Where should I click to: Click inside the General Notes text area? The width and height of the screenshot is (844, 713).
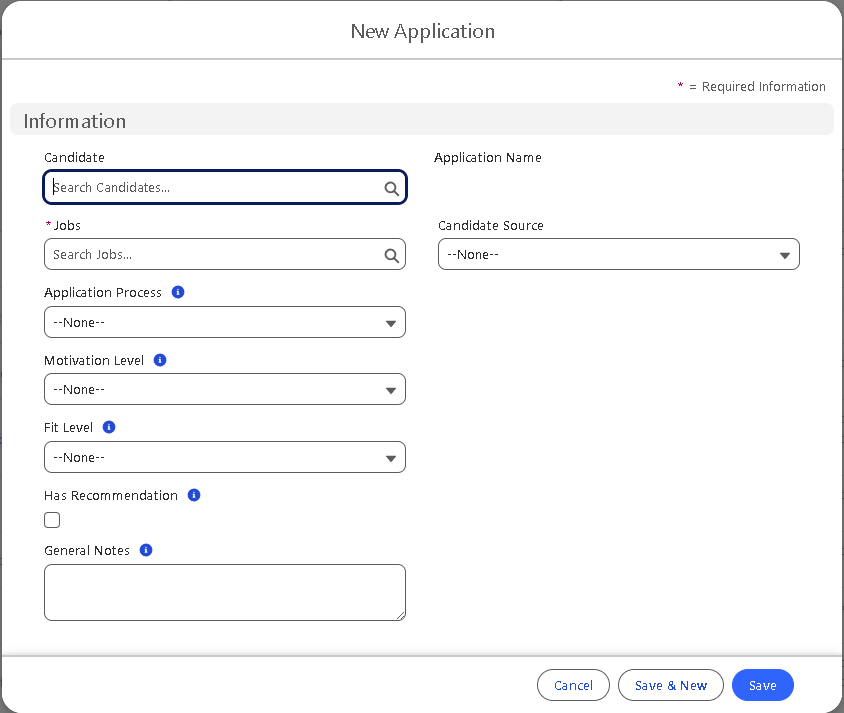click(x=224, y=592)
